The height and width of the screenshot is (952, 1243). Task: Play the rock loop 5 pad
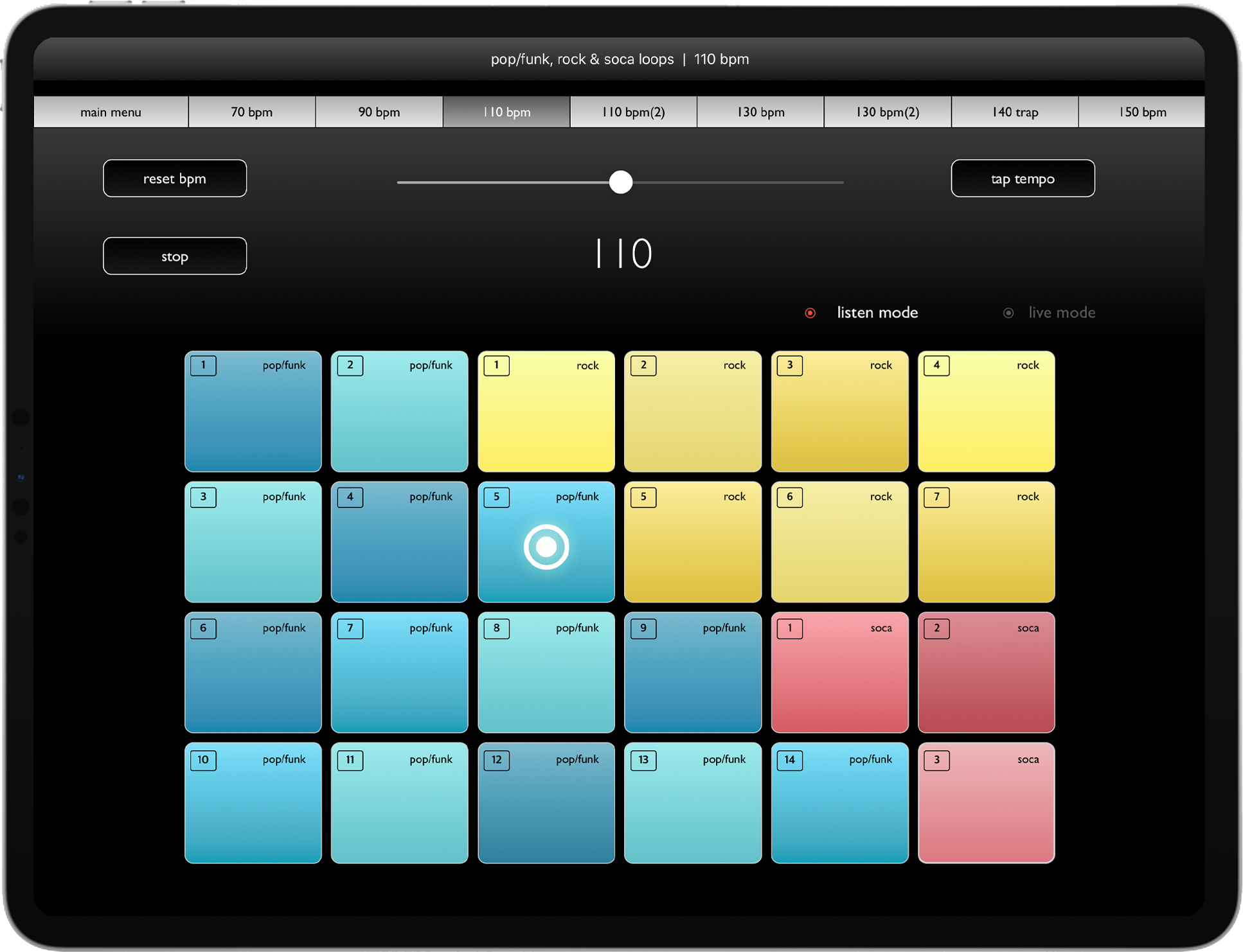[692, 543]
